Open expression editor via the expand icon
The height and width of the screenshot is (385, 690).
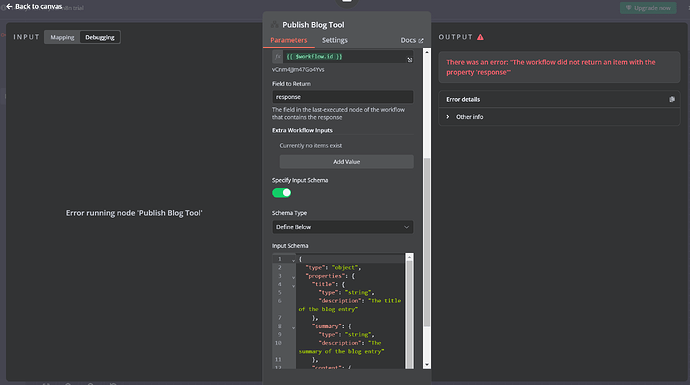[x=410, y=60]
